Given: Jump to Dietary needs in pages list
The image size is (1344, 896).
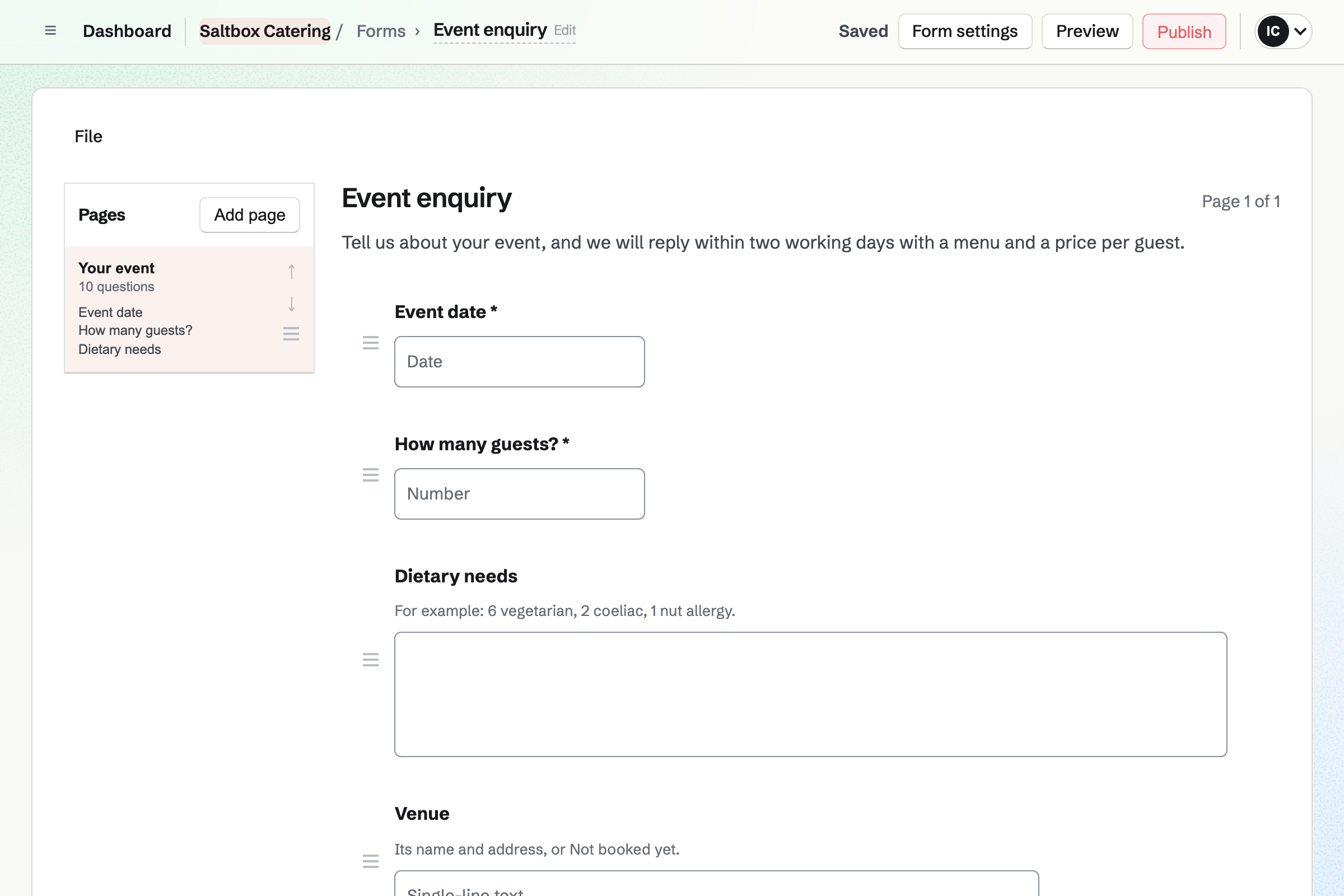Looking at the screenshot, I should click(119, 349).
